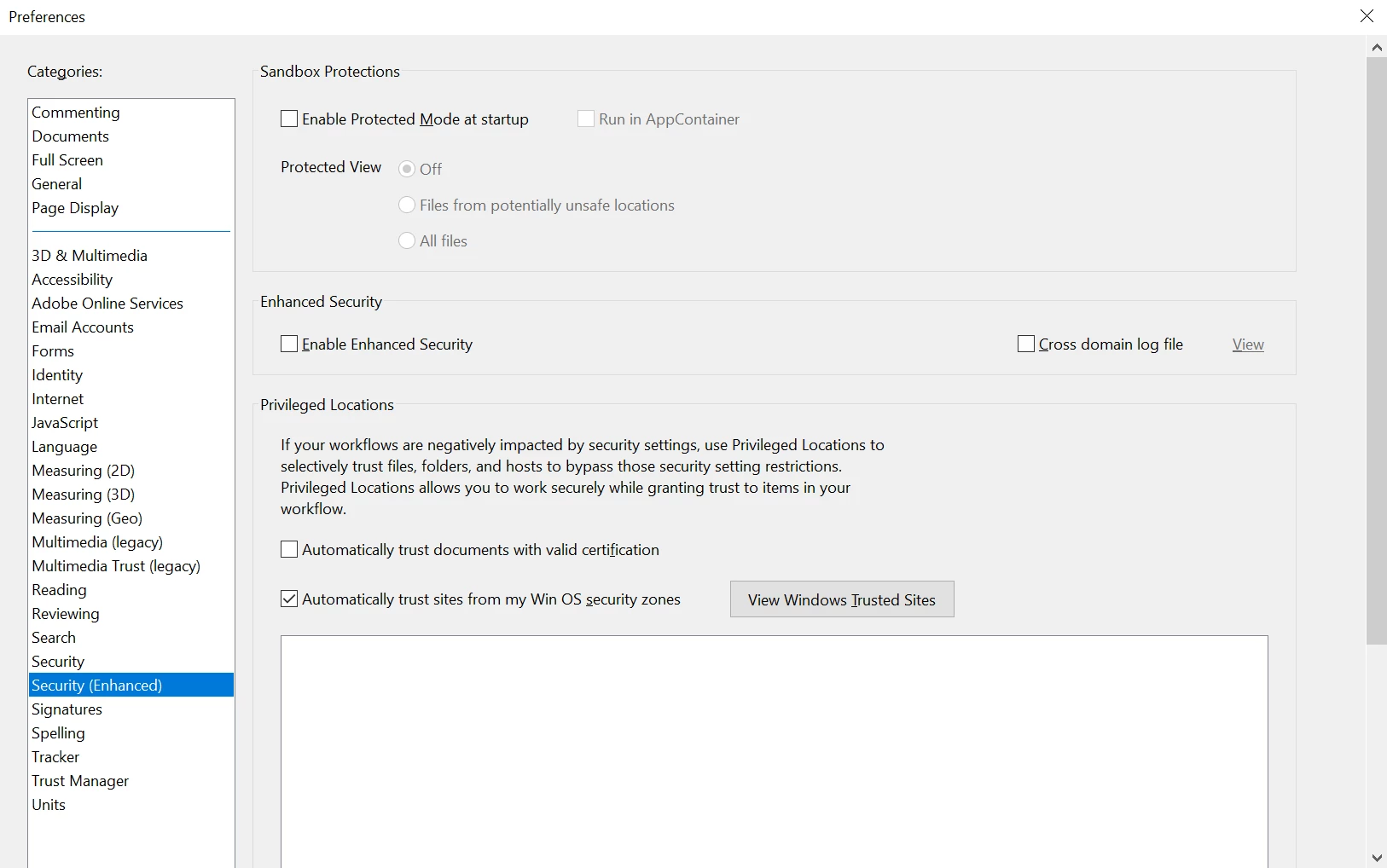Select the Documents category
Viewport: 1387px width, 868px height.
[131, 136]
